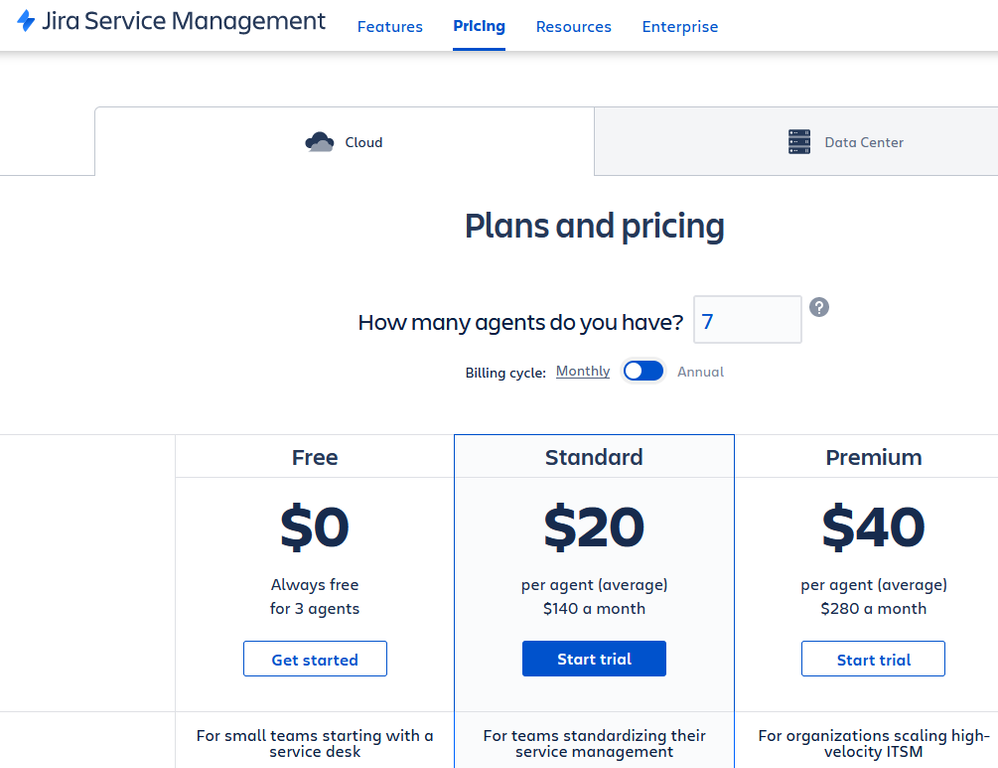Click the server icon in Data Center tab
998x768 pixels.
(x=799, y=142)
